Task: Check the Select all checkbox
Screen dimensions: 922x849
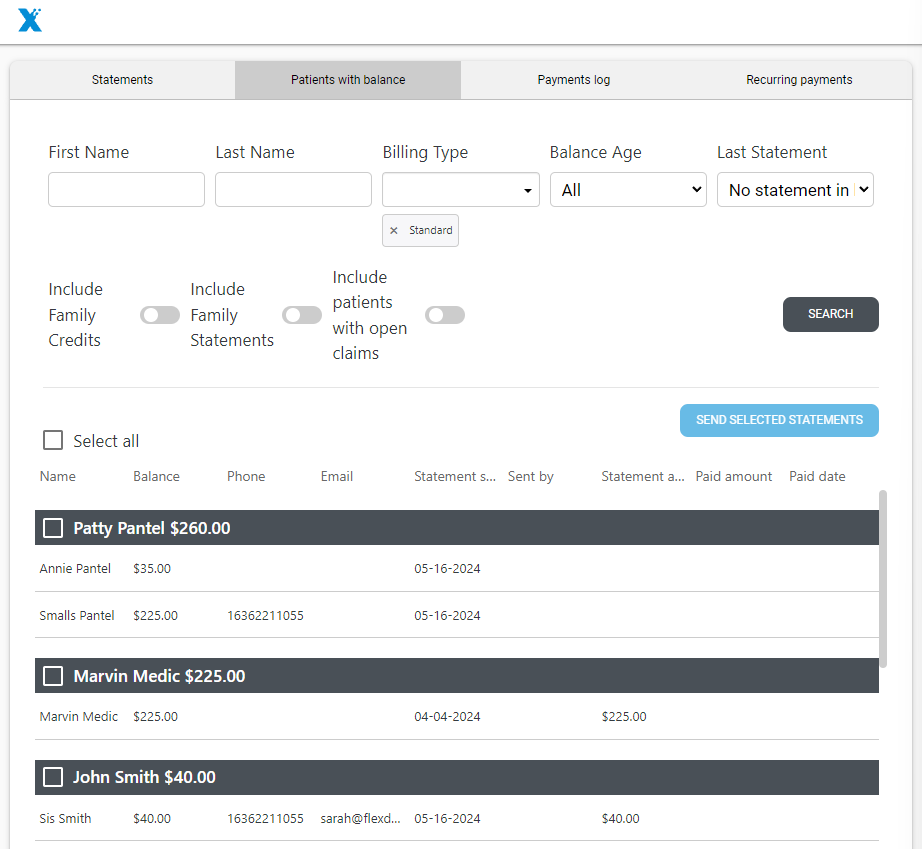Action: [53, 440]
